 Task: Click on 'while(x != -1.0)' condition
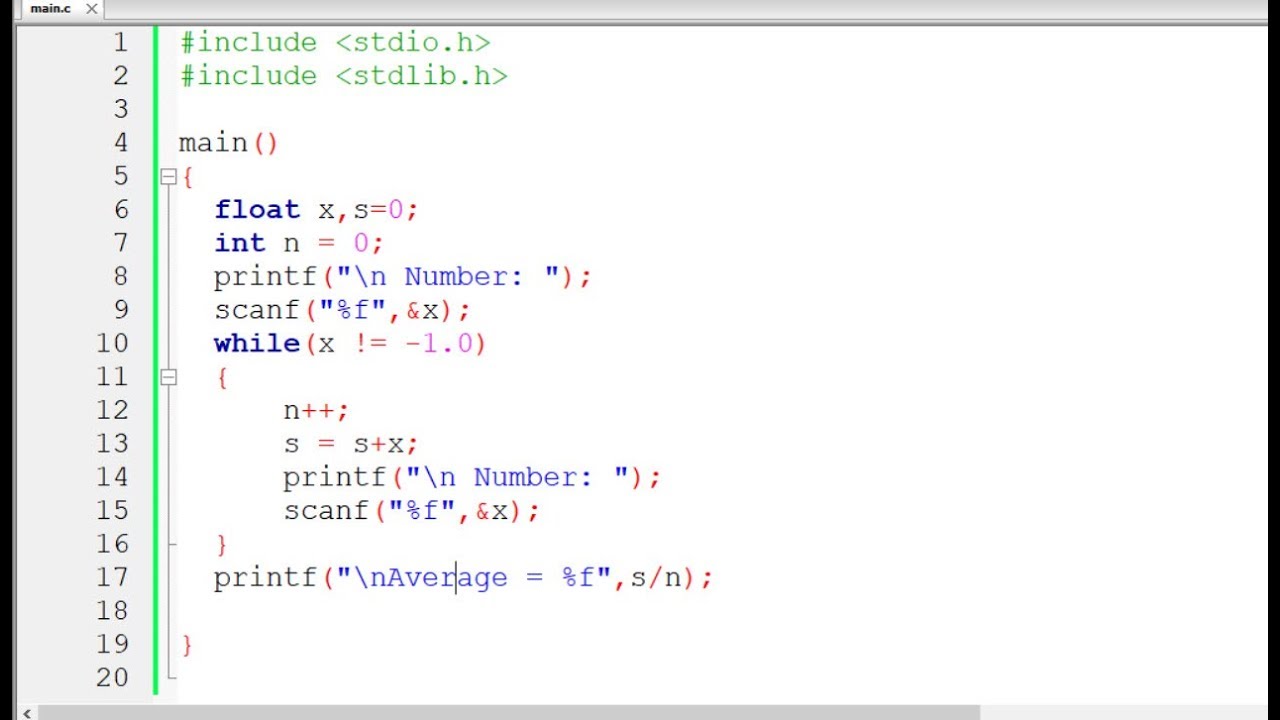(x=350, y=343)
